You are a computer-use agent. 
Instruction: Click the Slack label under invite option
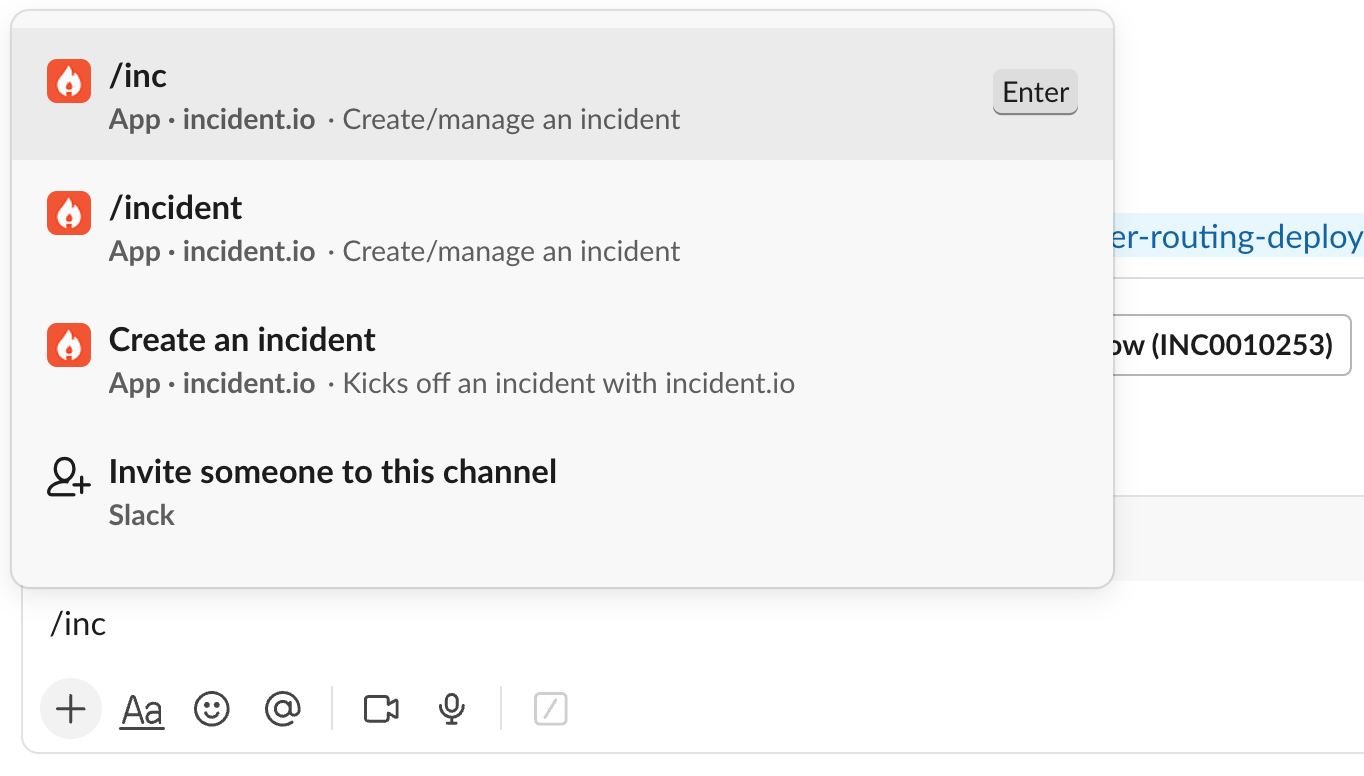142,516
